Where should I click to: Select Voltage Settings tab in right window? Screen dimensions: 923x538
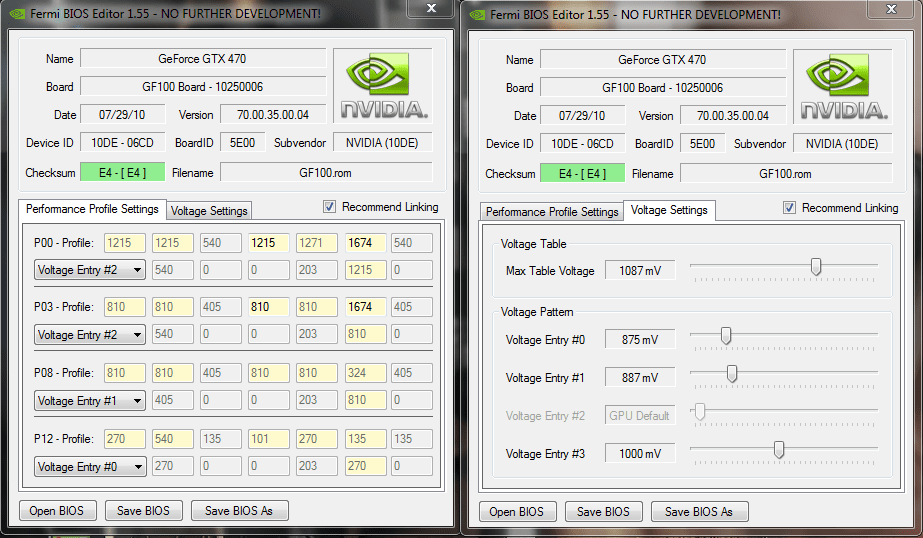[669, 210]
